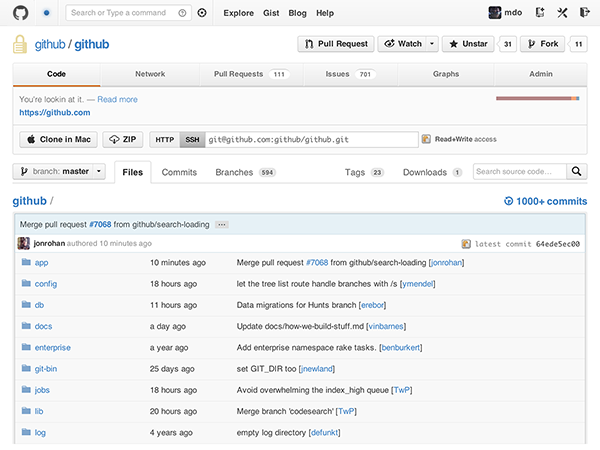Switch to the Commits subtab

pyautogui.click(x=179, y=173)
